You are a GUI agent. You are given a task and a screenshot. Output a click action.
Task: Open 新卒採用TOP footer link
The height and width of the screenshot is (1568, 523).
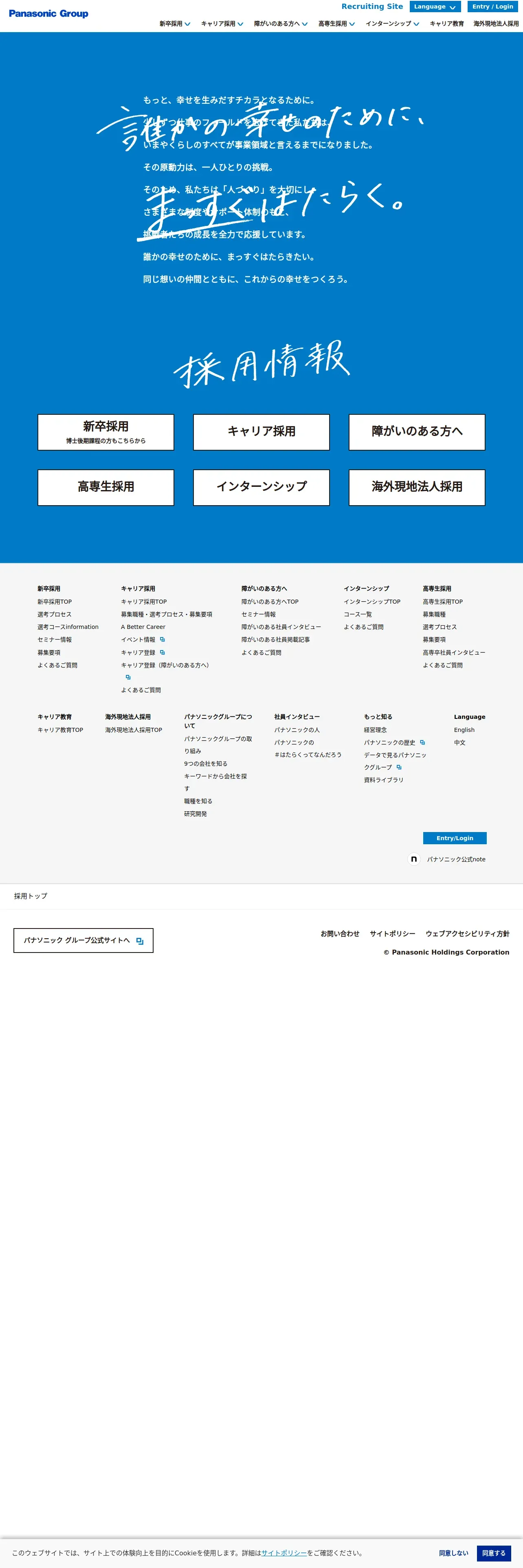coord(54,601)
